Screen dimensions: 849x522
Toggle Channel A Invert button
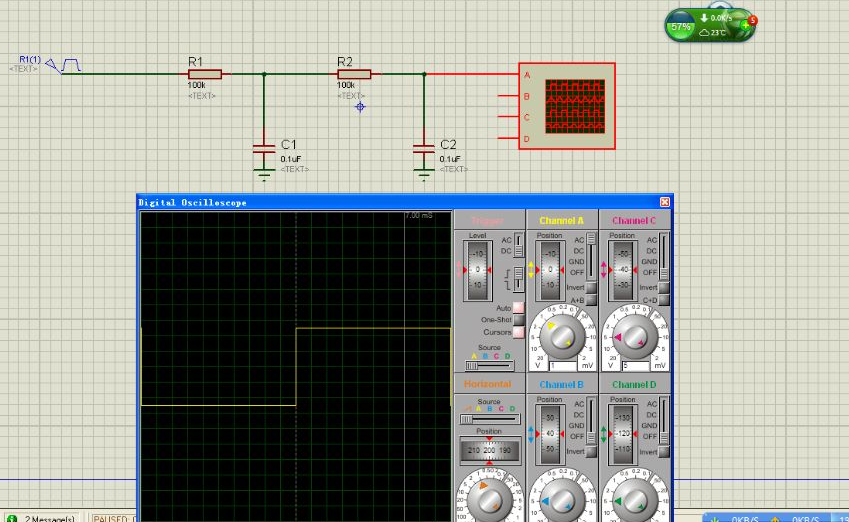coord(592,288)
